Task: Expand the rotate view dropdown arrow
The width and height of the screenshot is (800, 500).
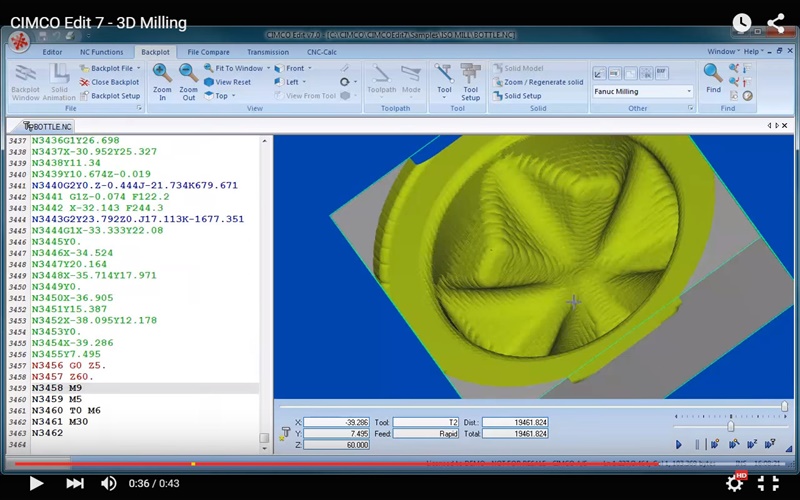Action: (x=355, y=82)
